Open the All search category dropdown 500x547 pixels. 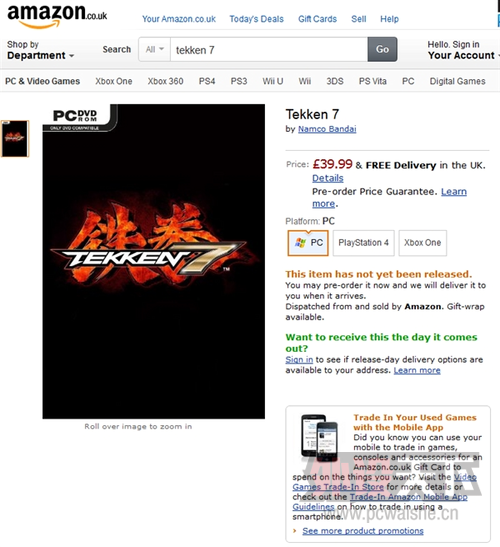pos(155,50)
